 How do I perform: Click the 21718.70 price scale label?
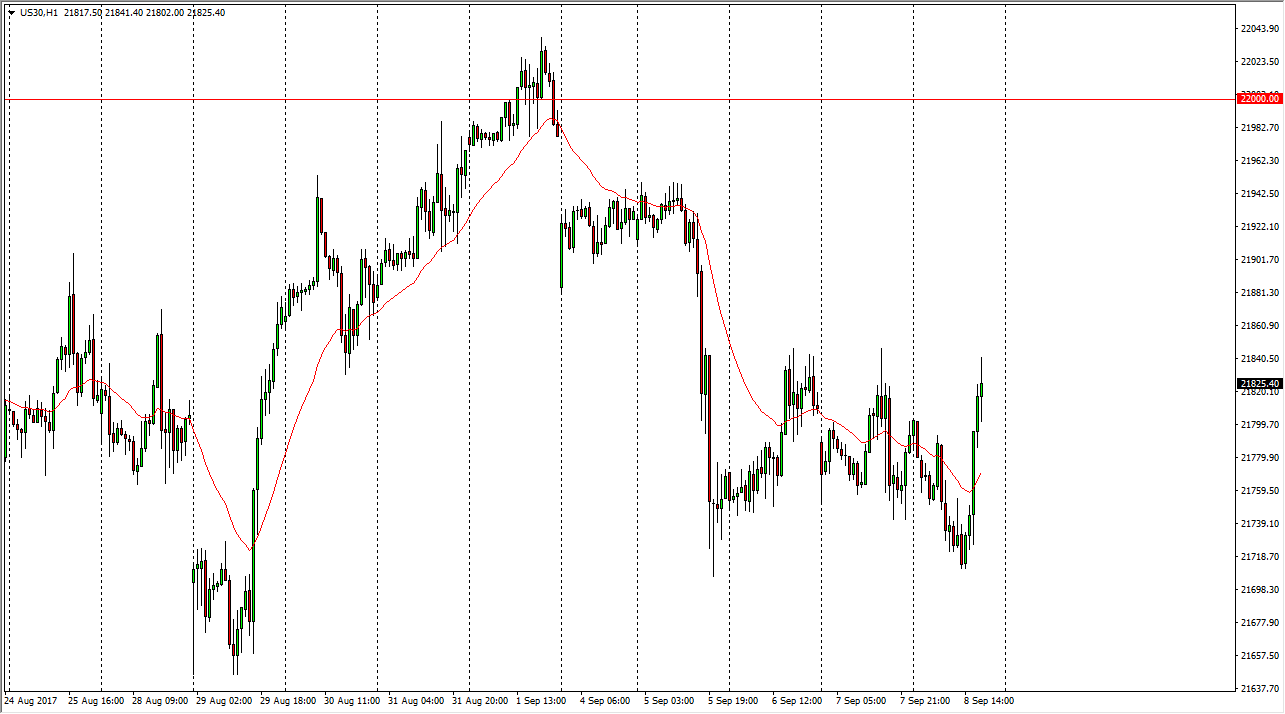tap(1259, 557)
